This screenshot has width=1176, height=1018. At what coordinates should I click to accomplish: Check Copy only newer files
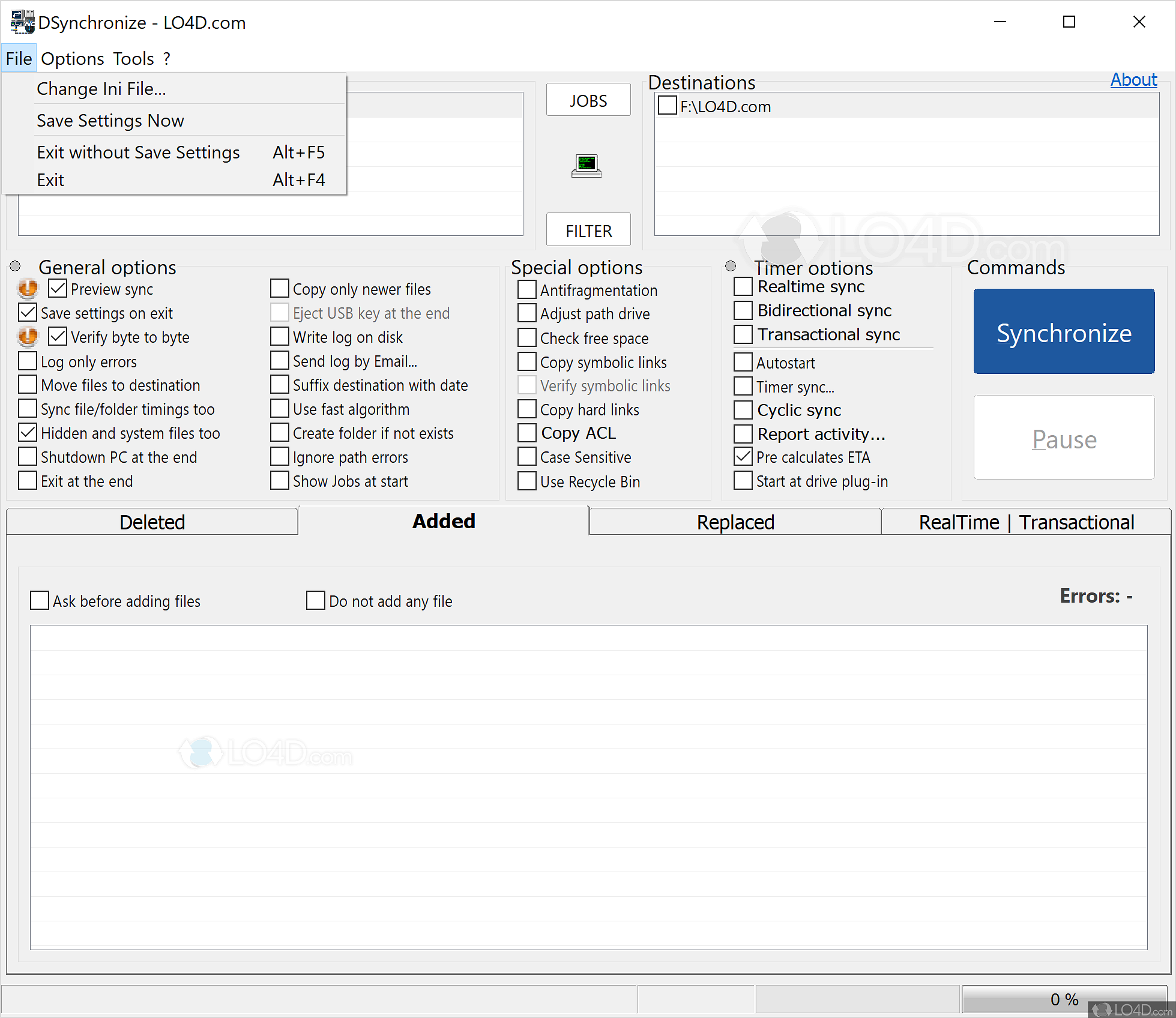[279, 288]
